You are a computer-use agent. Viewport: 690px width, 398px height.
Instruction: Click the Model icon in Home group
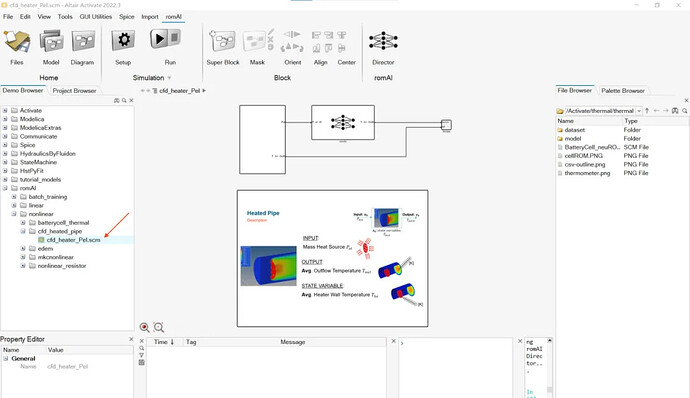click(x=51, y=41)
